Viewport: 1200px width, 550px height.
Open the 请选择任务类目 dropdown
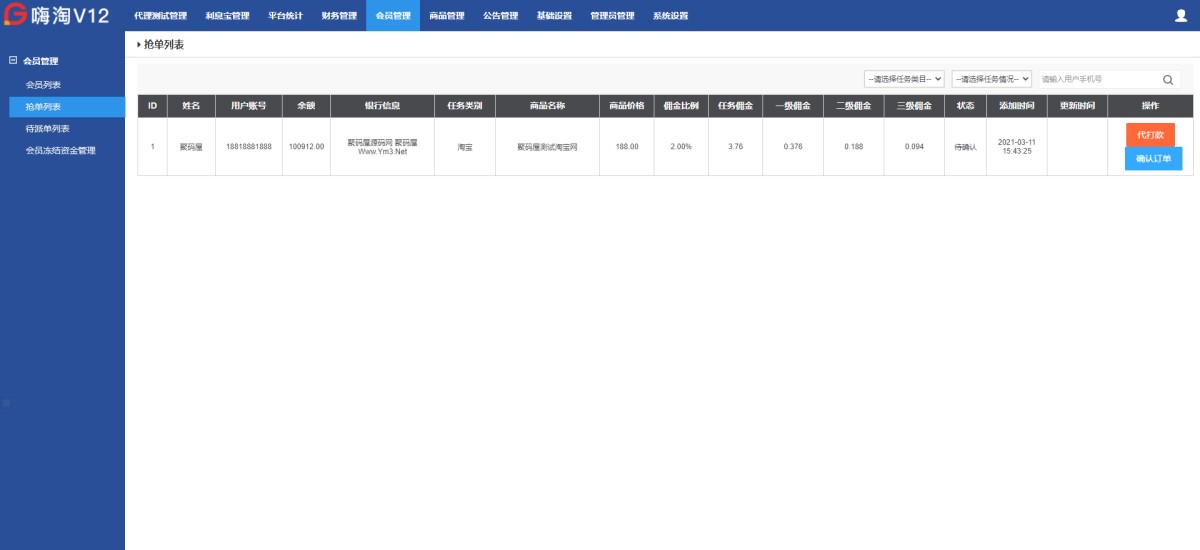pyautogui.click(x=904, y=79)
